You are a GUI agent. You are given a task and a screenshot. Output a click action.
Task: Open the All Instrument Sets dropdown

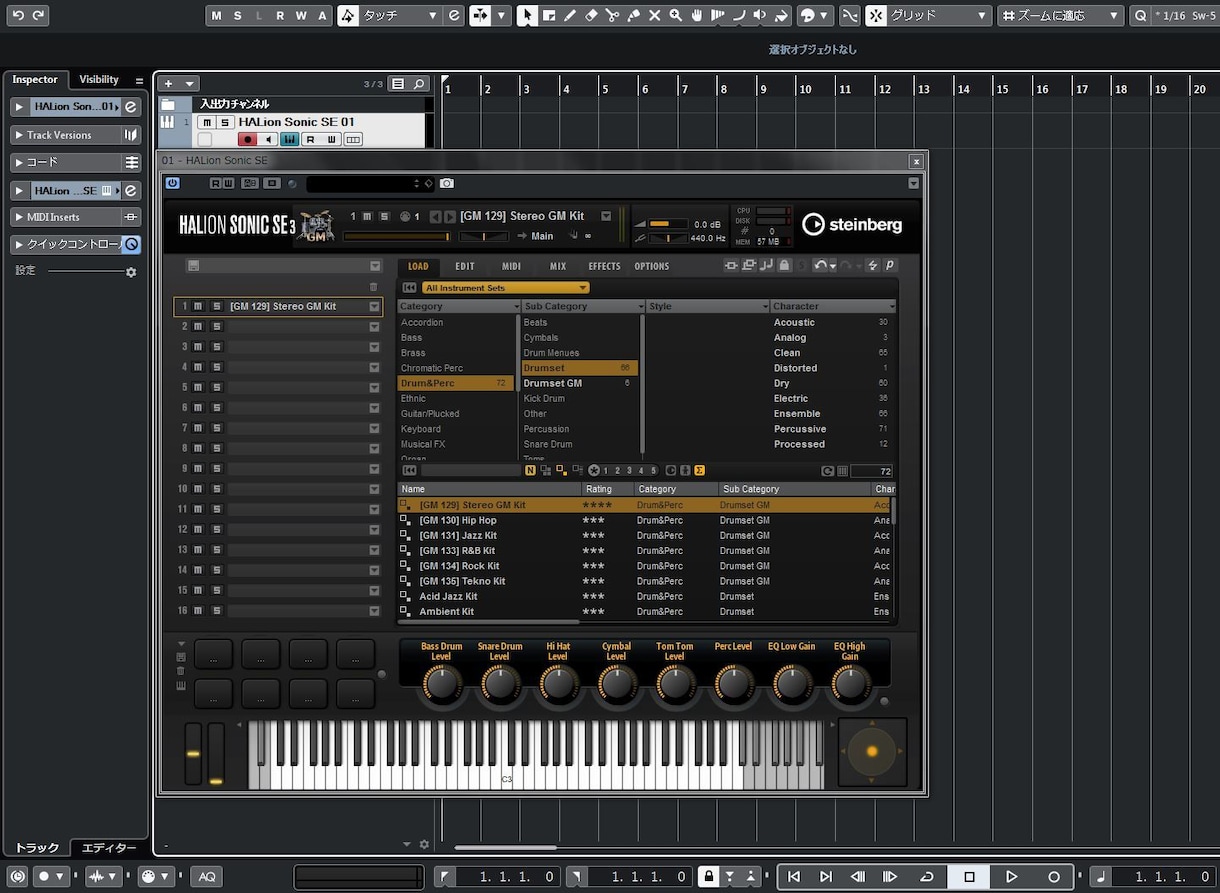[x=505, y=288]
